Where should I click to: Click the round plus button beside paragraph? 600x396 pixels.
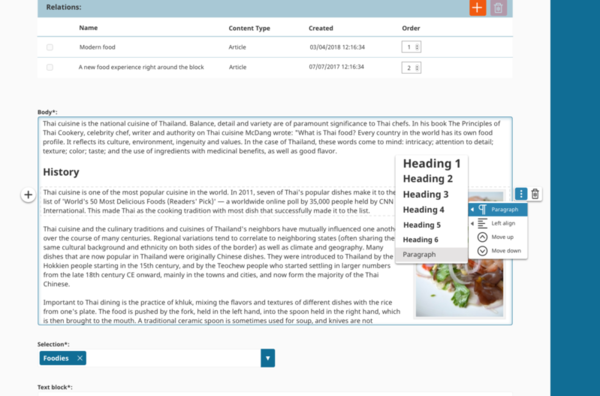point(28,195)
